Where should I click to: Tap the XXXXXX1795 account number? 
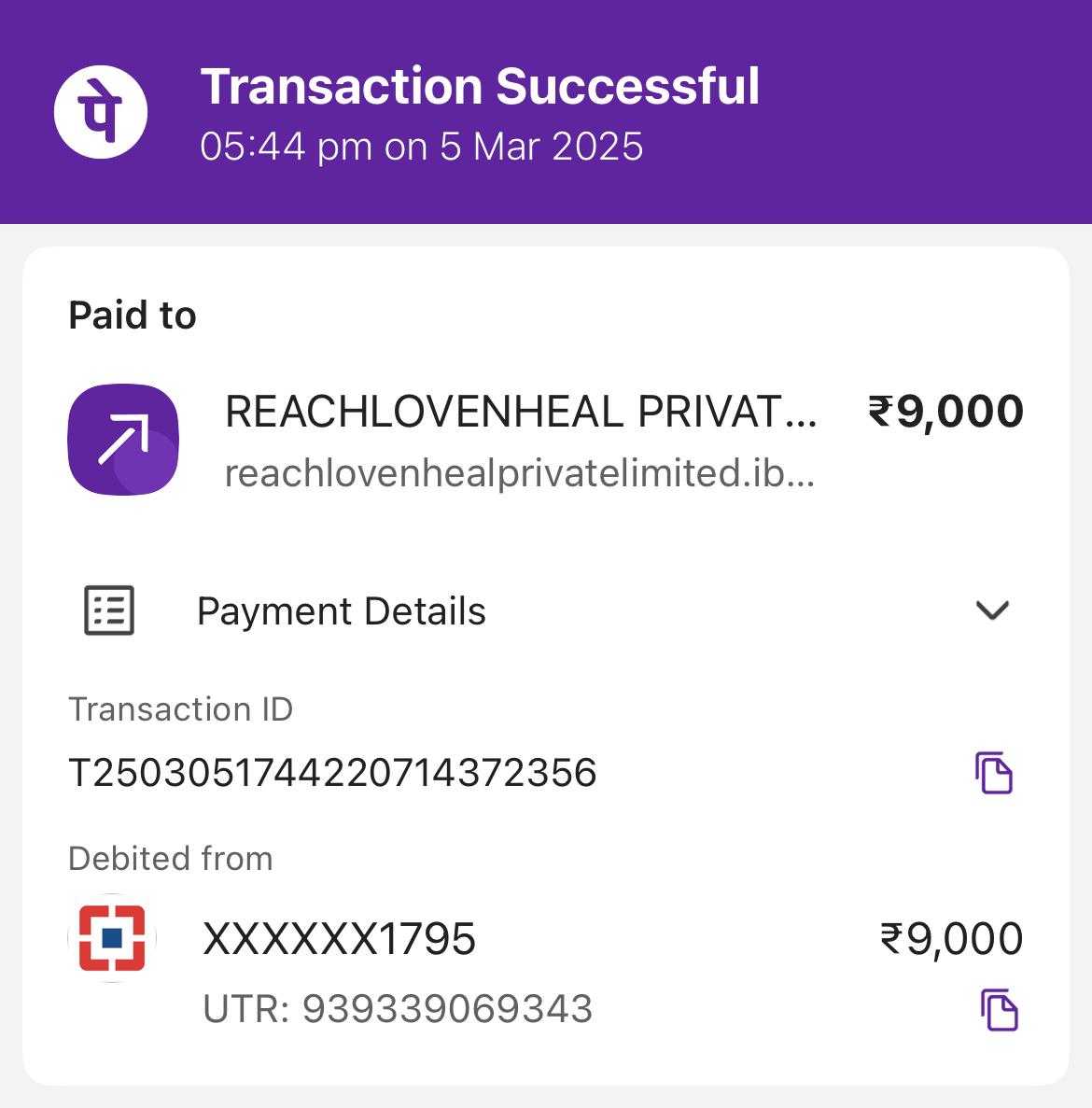(340, 938)
